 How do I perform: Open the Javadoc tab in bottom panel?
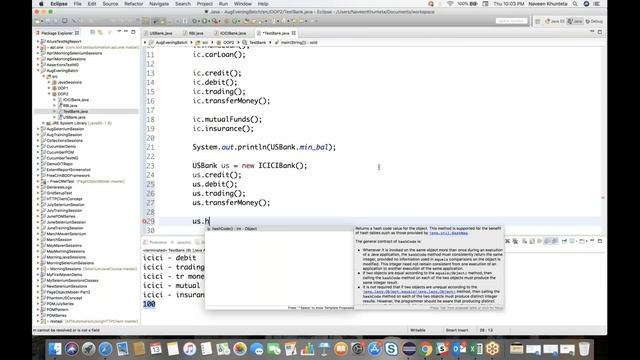pos(181,242)
